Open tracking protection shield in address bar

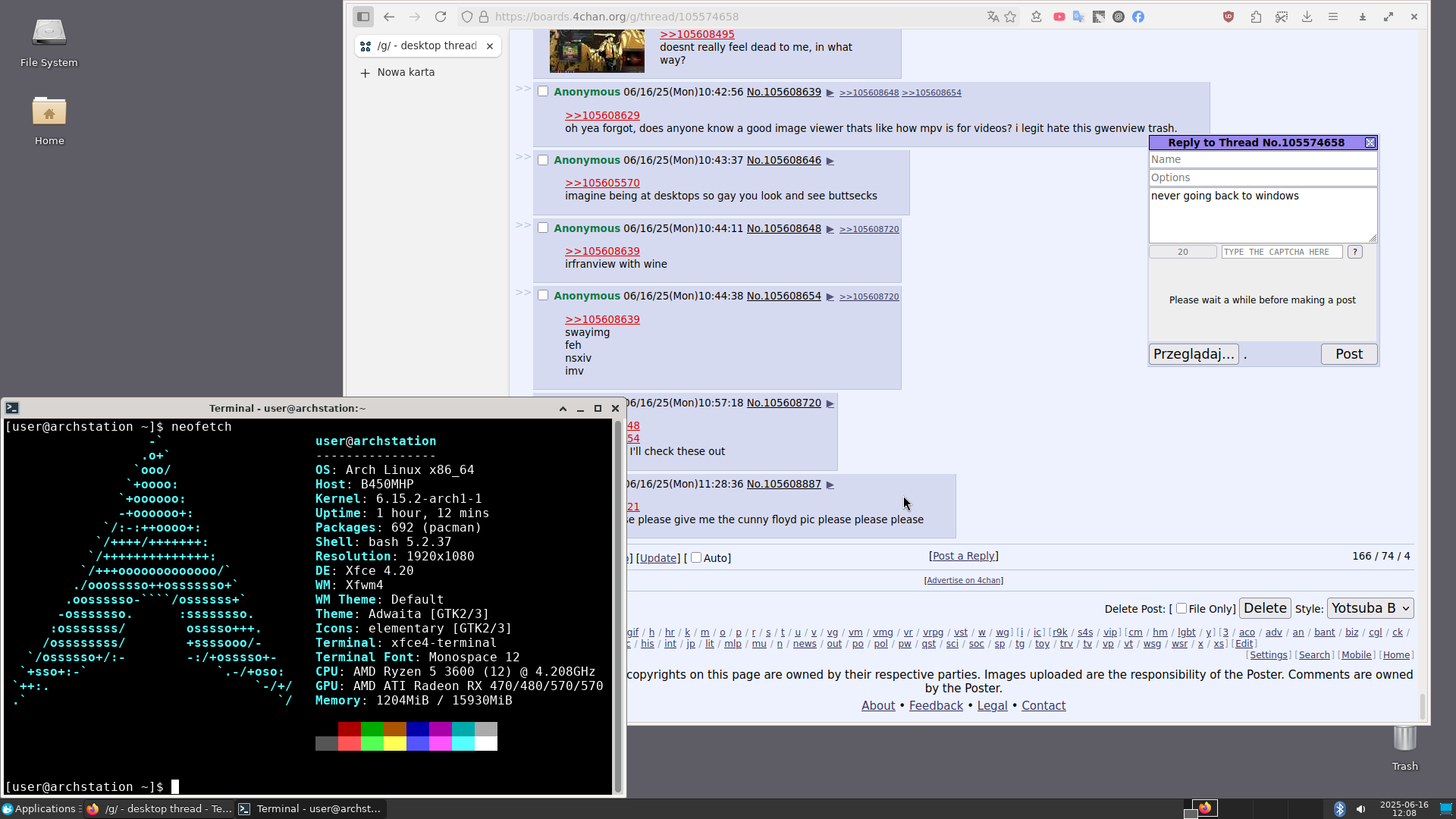[x=467, y=17]
